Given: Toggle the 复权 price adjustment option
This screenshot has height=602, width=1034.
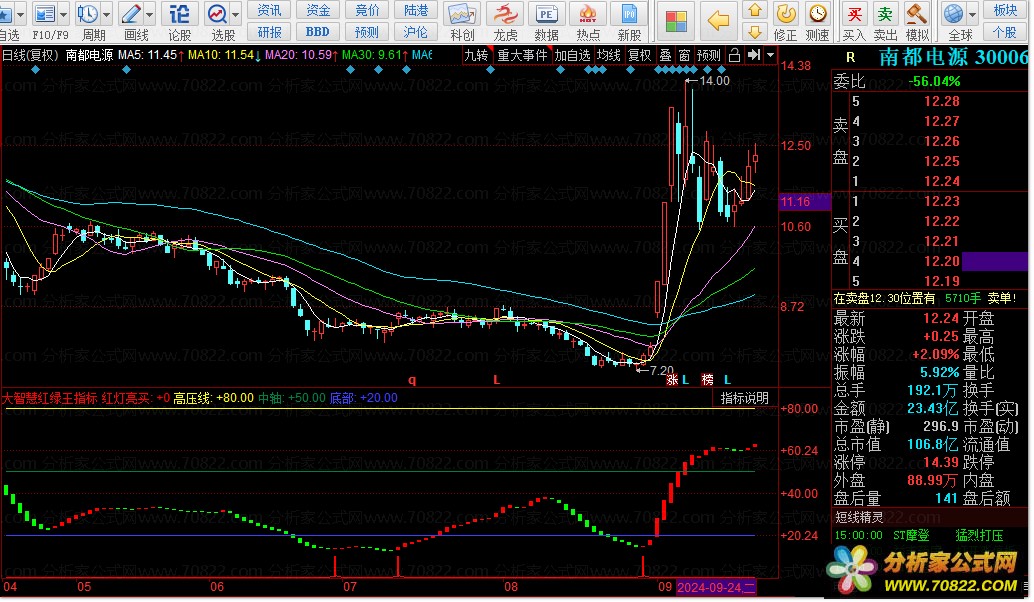Looking at the screenshot, I should (x=640, y=55).
